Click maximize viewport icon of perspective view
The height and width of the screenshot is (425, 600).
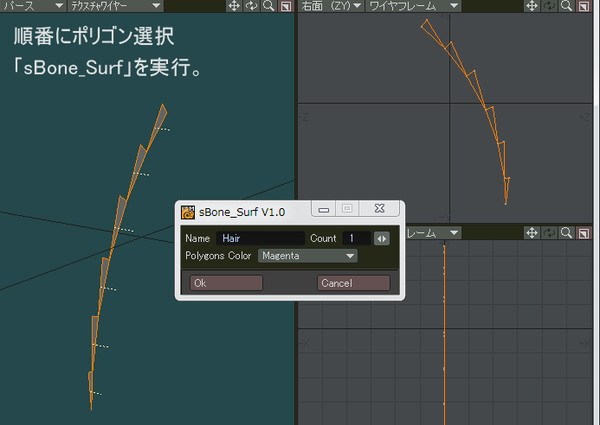click(286, 6)
